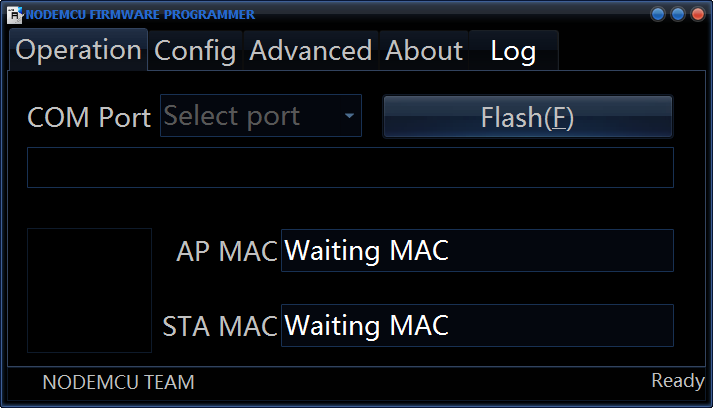Viewport: 713px width, 408px height.
Task: Click the empty flash progress bar
Action: coord(350,167)
